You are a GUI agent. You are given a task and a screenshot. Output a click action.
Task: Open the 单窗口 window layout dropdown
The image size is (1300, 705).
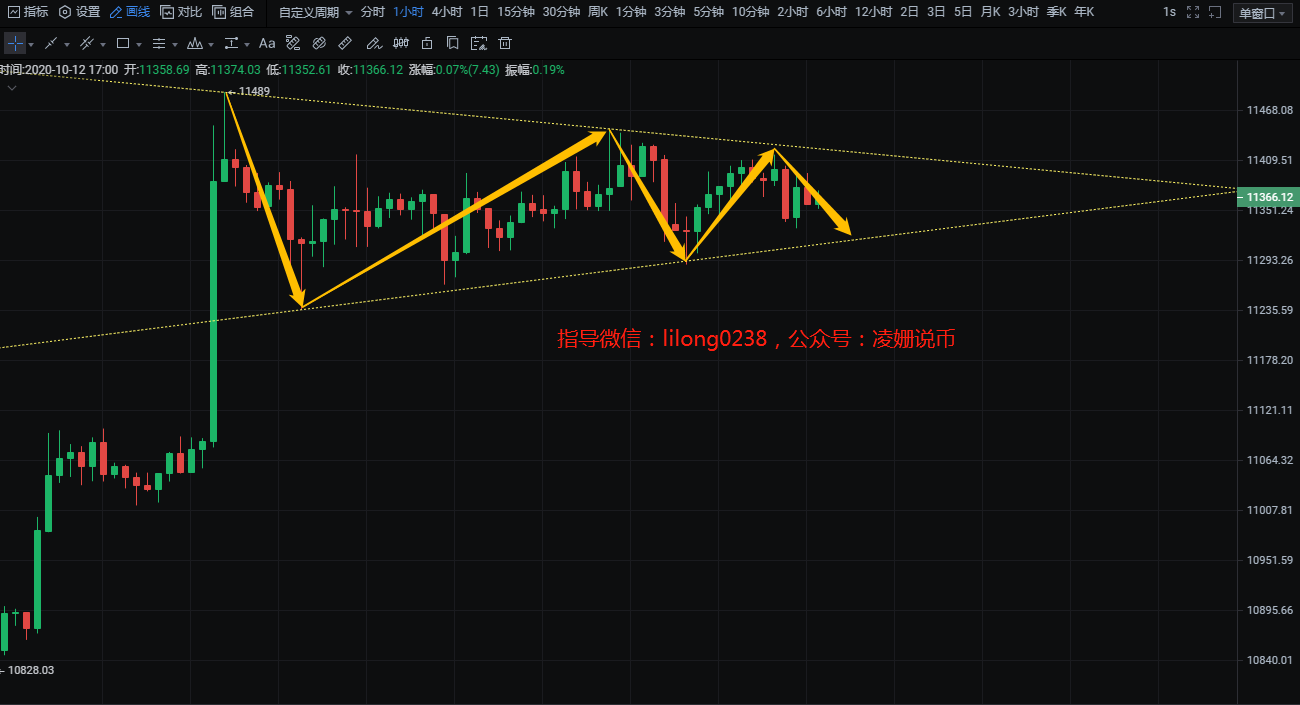point(1262,13)
